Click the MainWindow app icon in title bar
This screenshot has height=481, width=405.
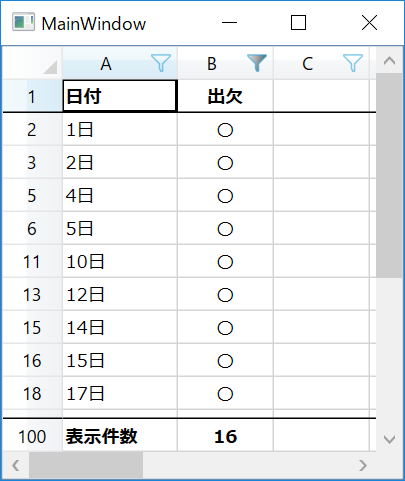23,22
